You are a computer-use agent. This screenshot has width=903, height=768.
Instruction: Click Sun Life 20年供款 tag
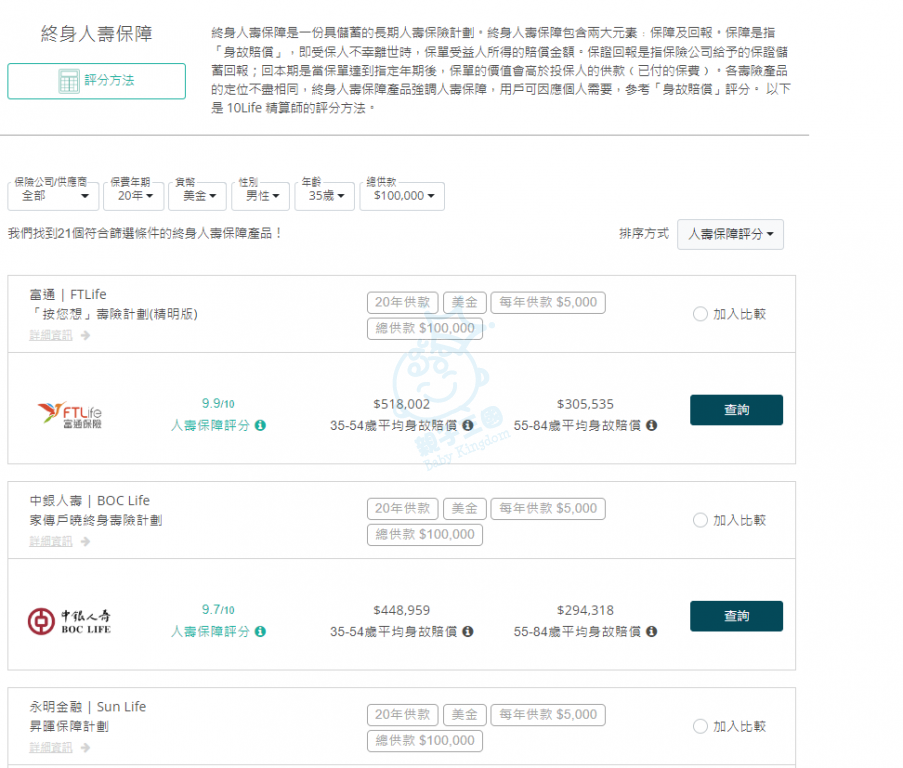(403, 714)
